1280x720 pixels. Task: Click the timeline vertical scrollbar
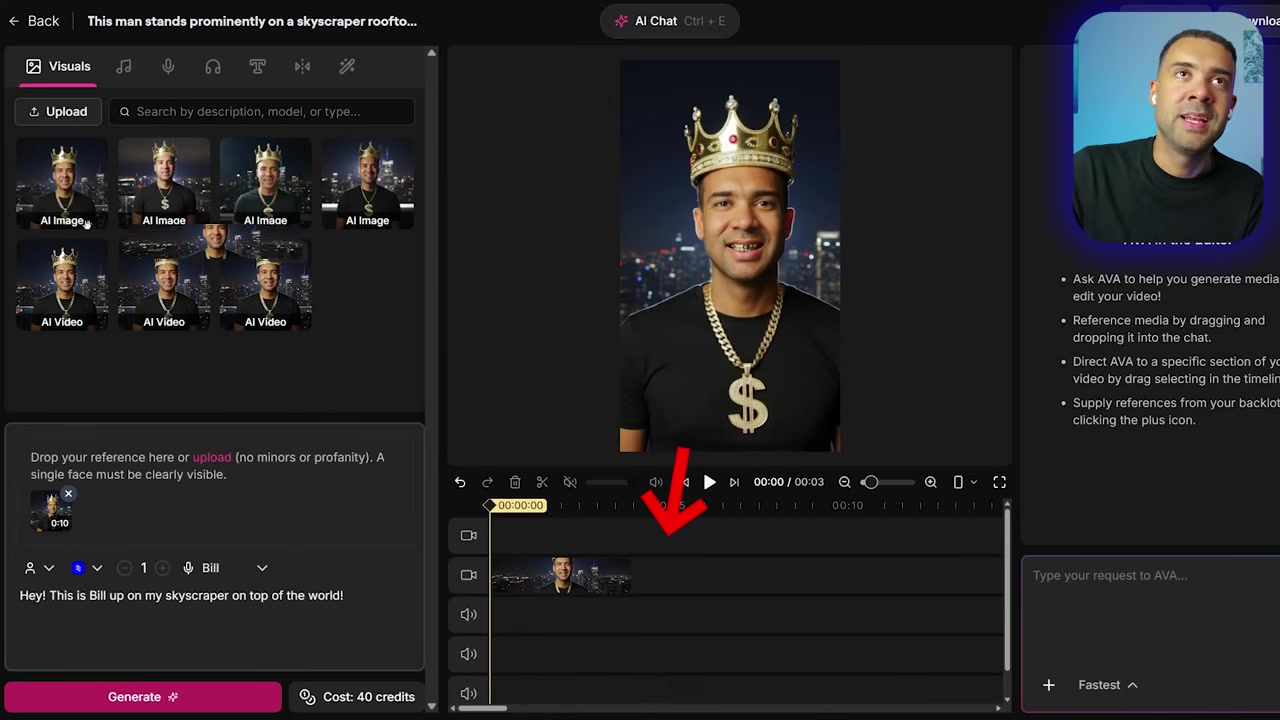1007,590
